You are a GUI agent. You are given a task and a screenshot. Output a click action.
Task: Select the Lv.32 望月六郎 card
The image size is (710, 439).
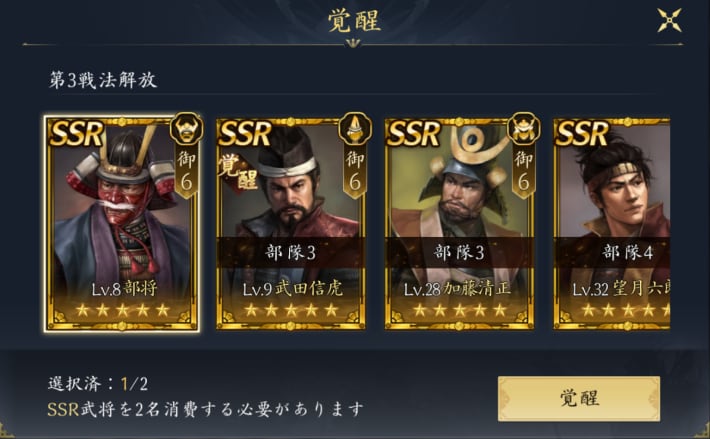[x=612, y=224]
